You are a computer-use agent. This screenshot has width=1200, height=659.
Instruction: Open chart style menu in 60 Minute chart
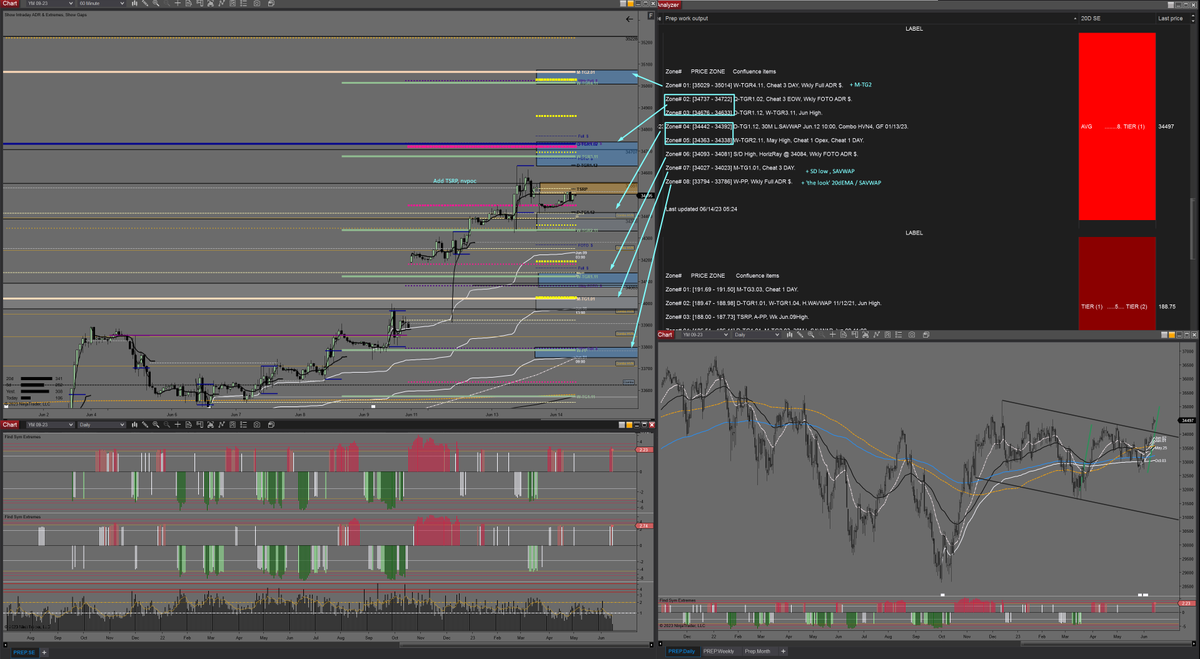[x=135, y=5]
